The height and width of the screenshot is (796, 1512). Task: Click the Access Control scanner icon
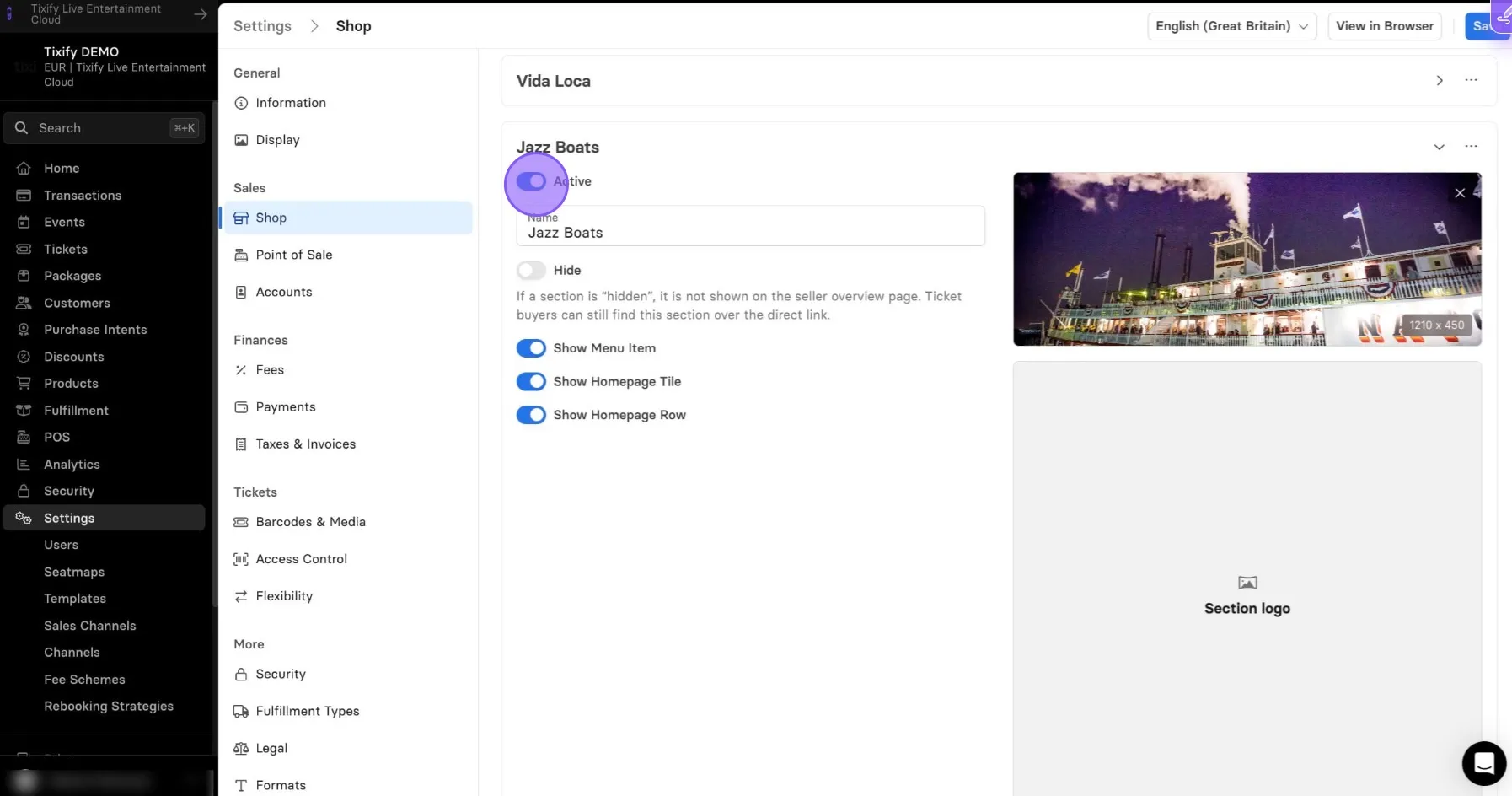coord(241,559)
